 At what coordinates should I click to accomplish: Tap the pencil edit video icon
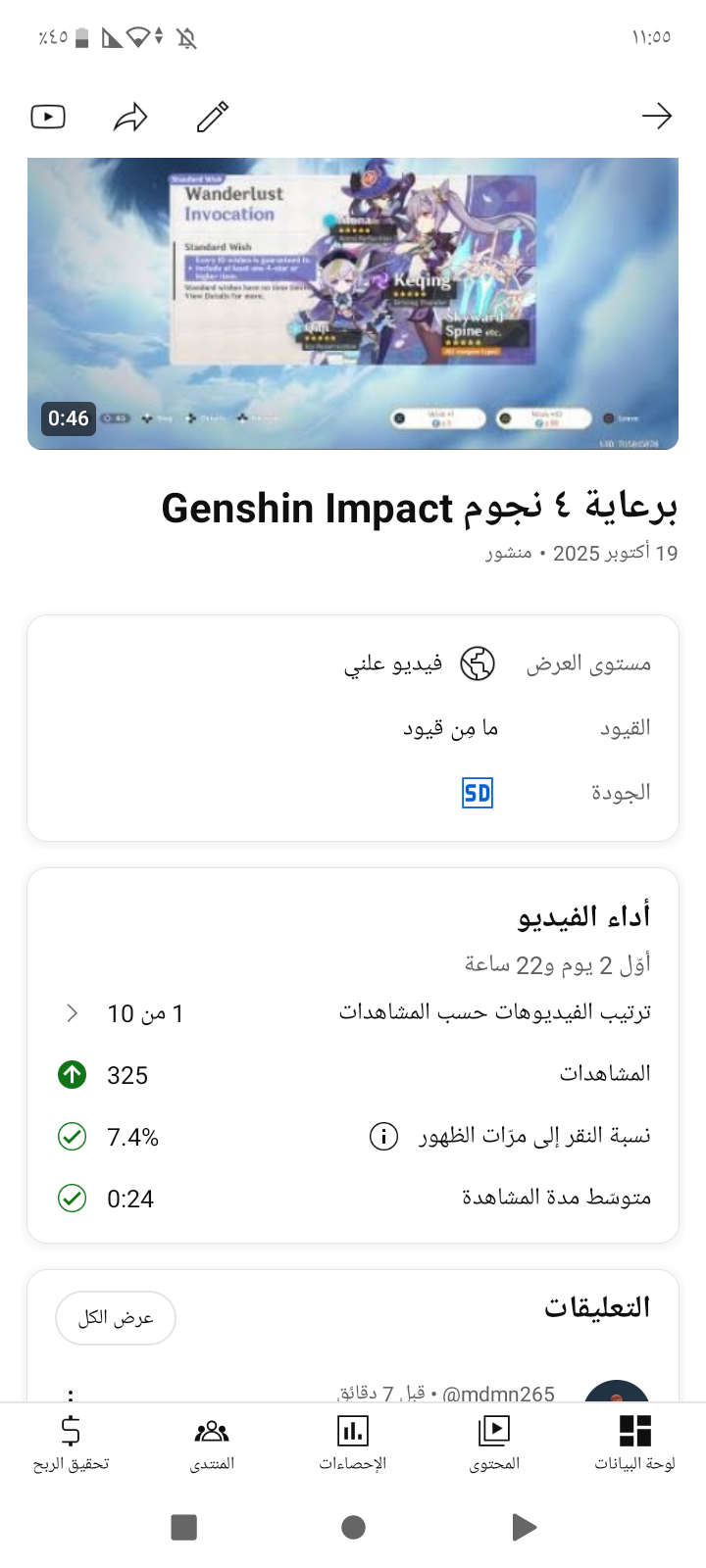coord(213,117)
